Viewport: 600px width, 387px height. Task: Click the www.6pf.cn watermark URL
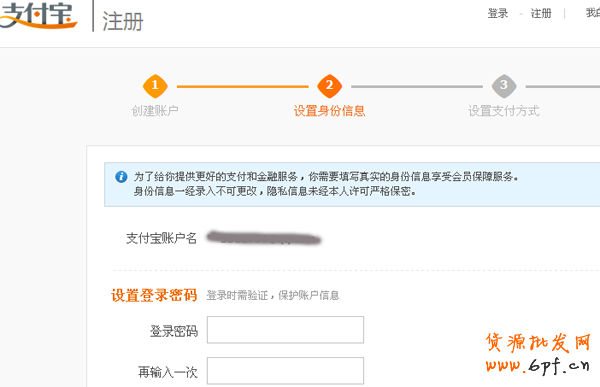point(537,366)
